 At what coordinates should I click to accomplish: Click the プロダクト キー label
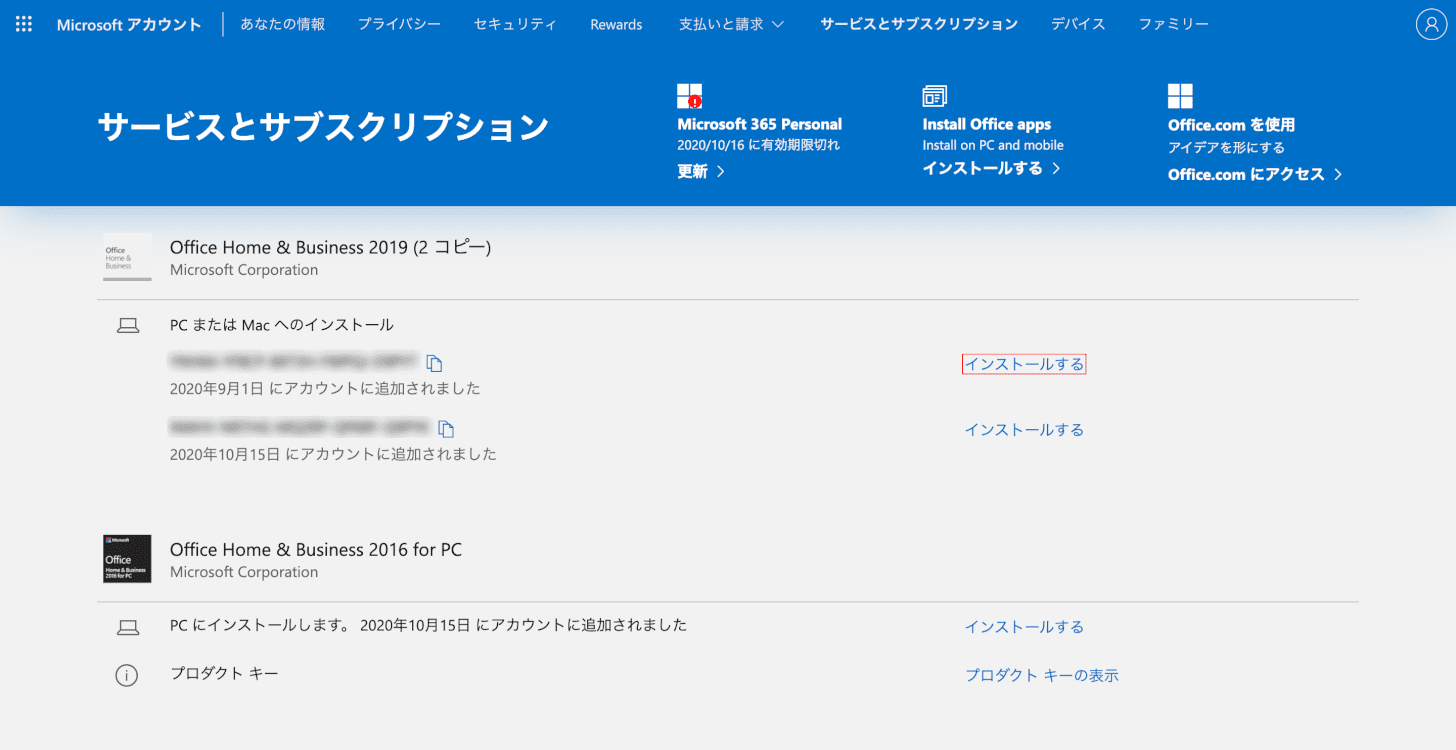pos(224,674)
